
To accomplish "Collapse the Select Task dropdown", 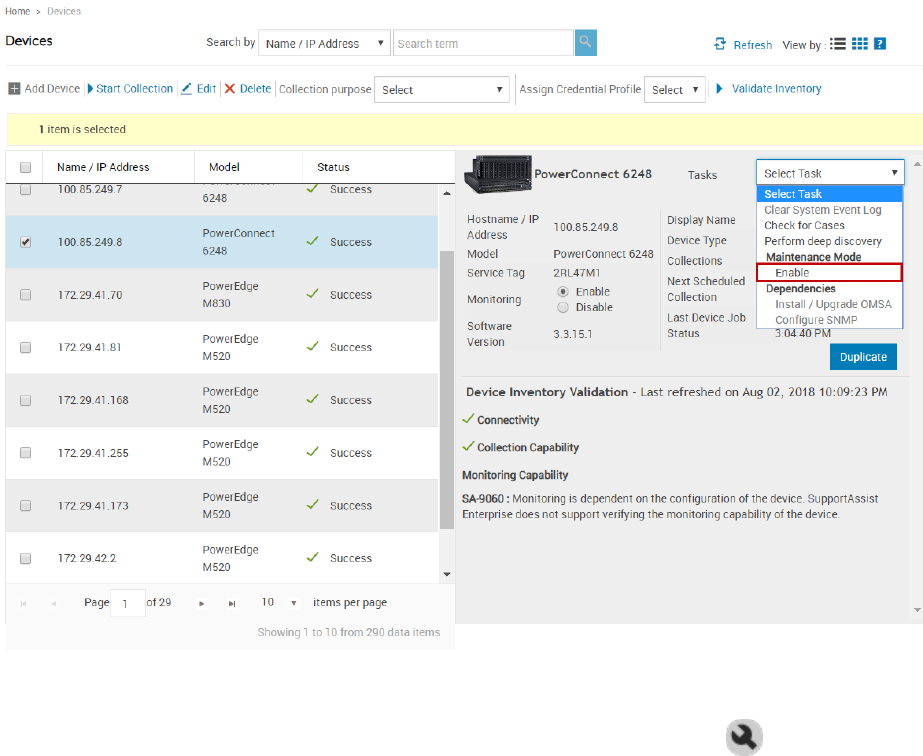I will 830,173.
